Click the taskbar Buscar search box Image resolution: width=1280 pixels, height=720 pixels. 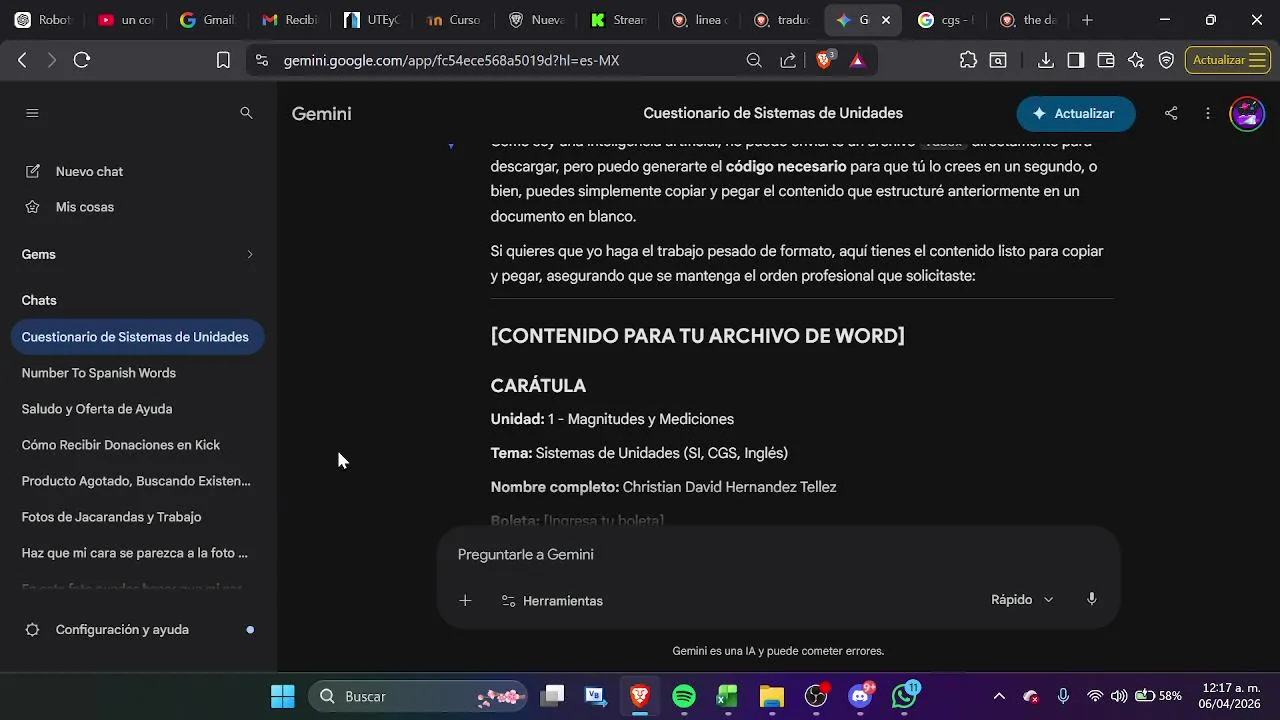pos(419,696)
